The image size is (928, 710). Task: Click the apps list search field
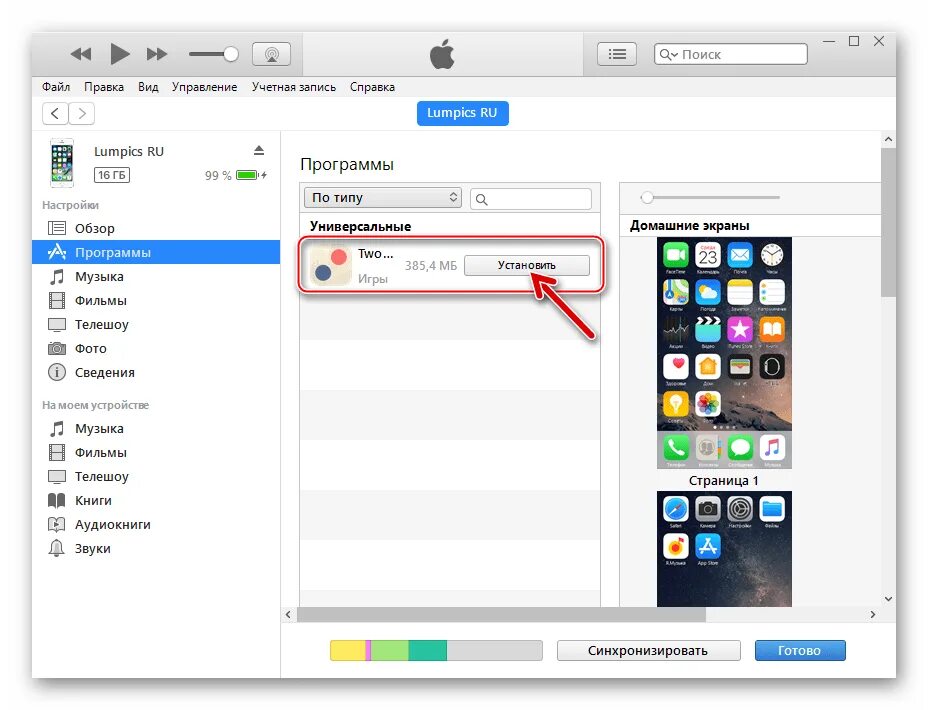pyautogui.click(x=531, y=199)
